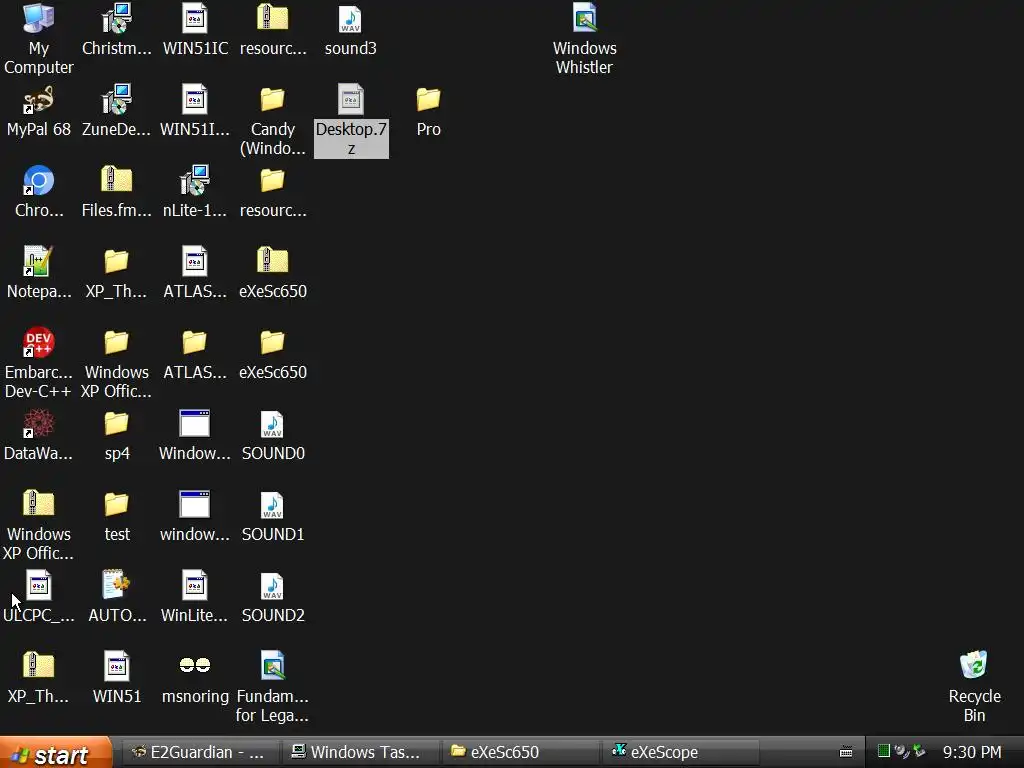This screenshot has width=1024, height=768.
Task: Select the sp4 folder icon
Action: [x=117, y=424]
